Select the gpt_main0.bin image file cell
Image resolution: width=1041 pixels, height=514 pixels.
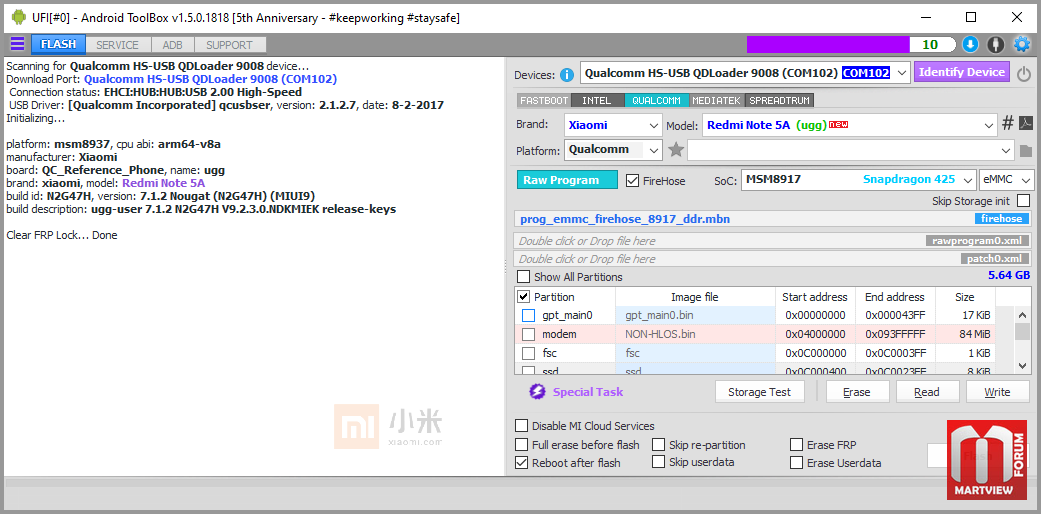(x=695, y=315)
